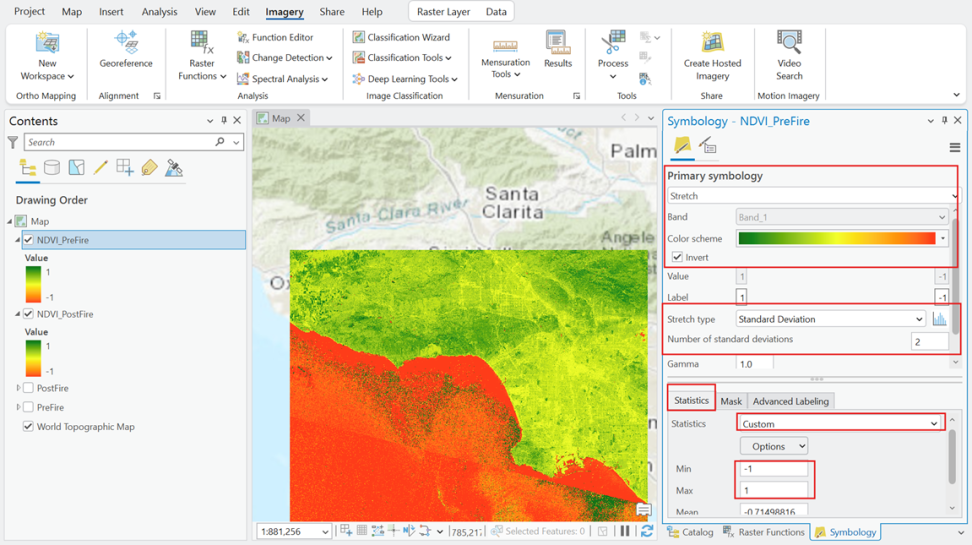Viewport: 972px width, 545px height.
Task: Switch to List By Labeling view
Action: (149, 167)
